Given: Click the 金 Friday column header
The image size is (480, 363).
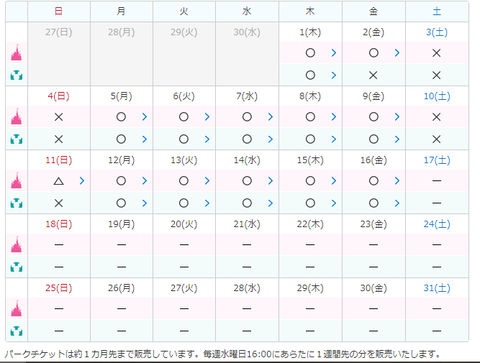Looking at the screenshot, I should click(x=374, y=11).
